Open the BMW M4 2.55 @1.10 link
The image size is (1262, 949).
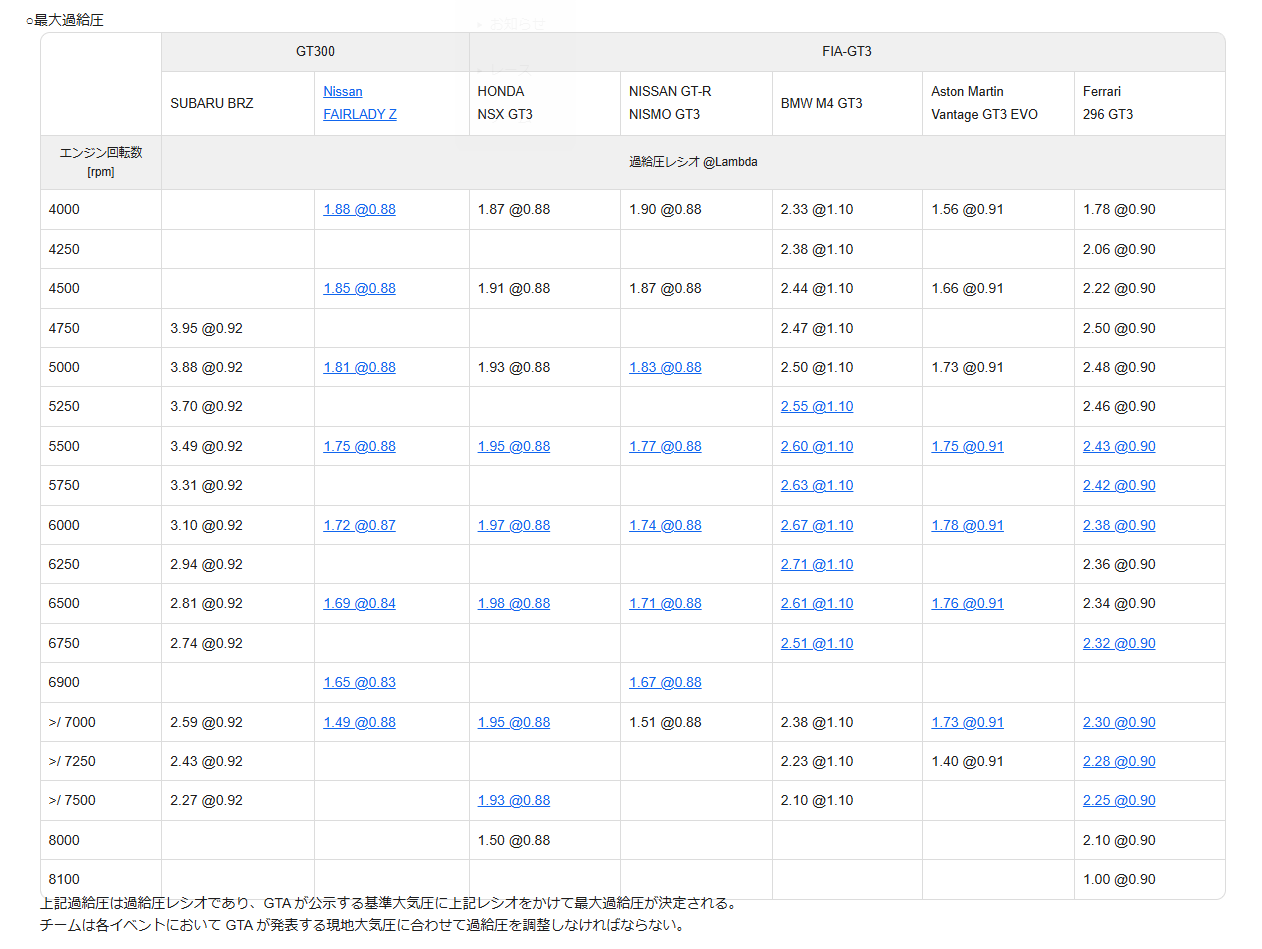(x=817, y=406)
